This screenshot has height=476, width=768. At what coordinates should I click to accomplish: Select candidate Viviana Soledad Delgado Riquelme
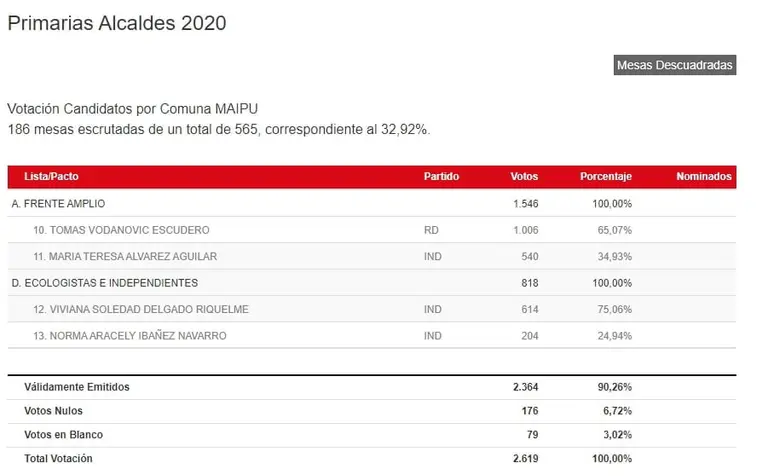[141, 309]
